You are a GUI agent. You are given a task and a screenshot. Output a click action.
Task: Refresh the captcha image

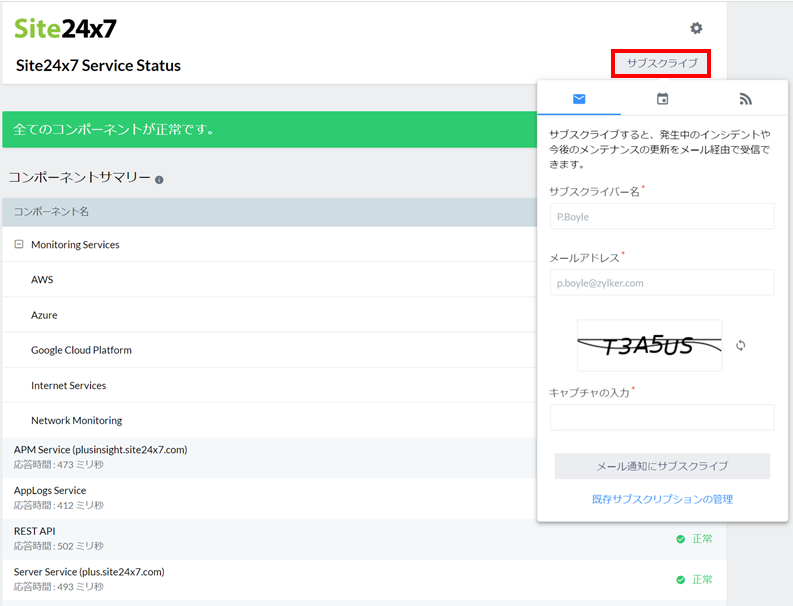point(741,345)
